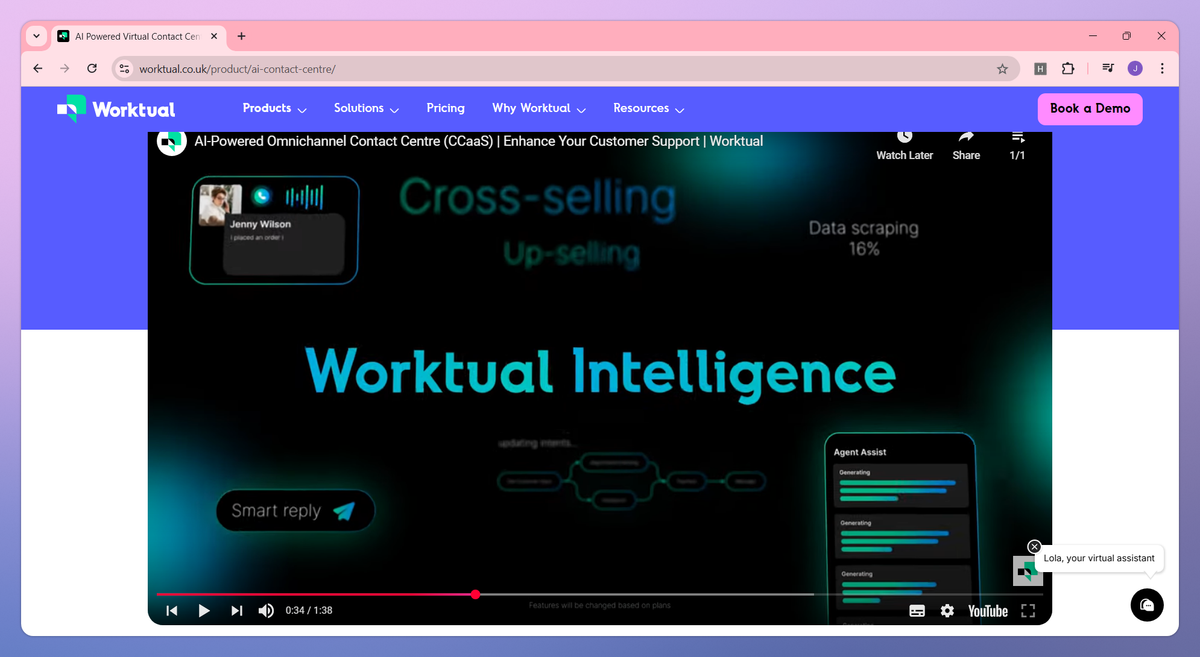The height and width of the screenshot is (657, 1200).
Task: Play the video
Action: click(204, 611)
